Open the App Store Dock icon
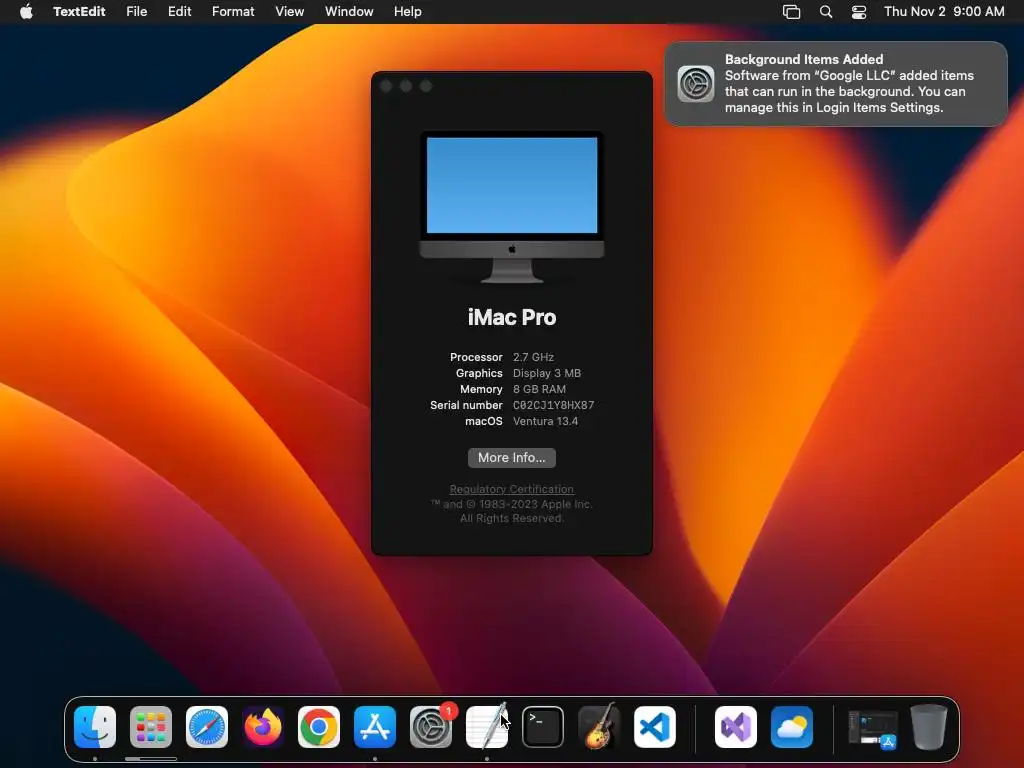This screenshot has width=1024, height=768. click(x=375, y=726)
